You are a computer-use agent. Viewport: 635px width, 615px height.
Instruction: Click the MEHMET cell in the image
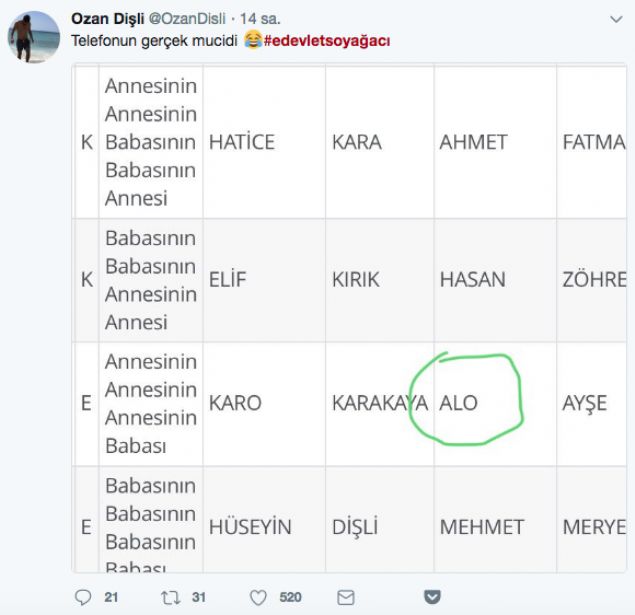[x=481, y=527]
